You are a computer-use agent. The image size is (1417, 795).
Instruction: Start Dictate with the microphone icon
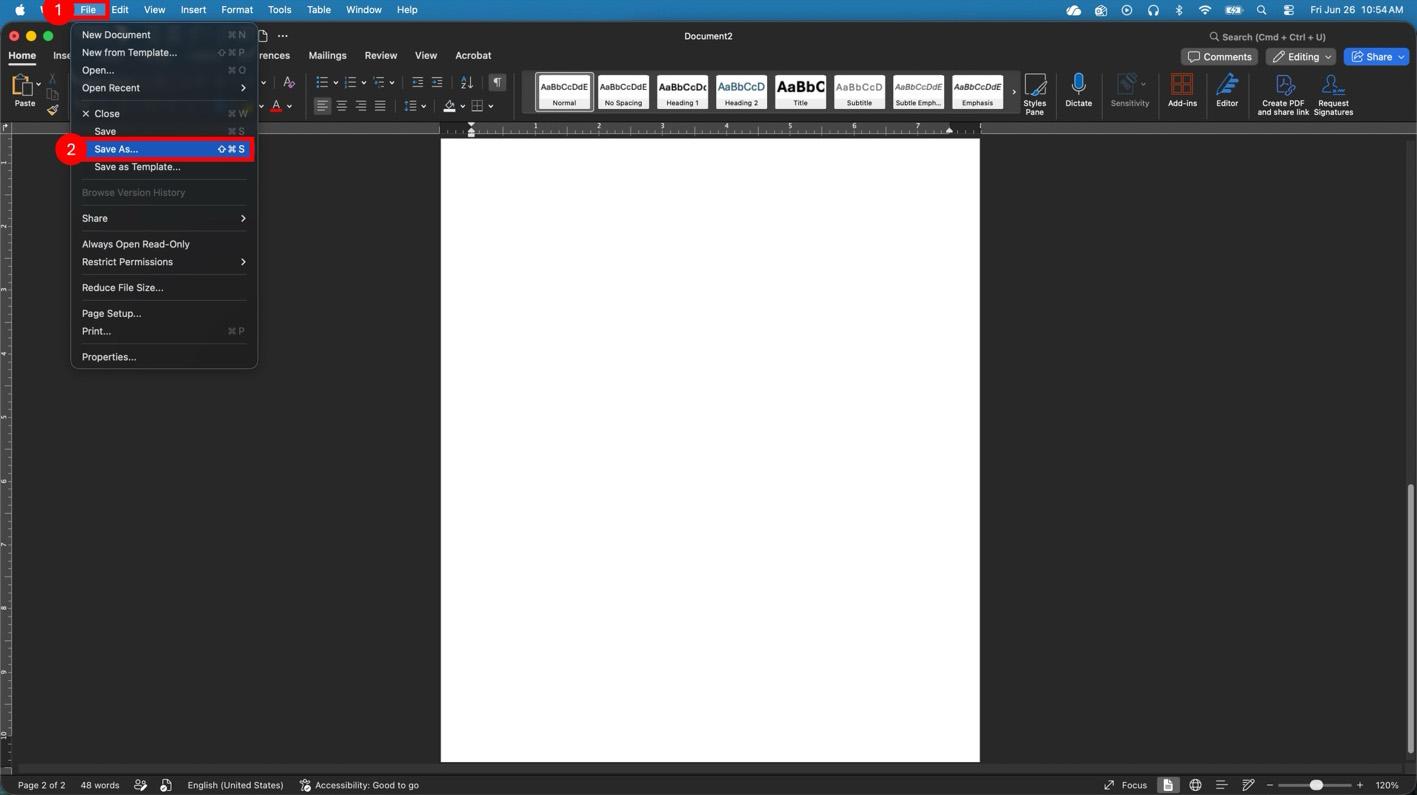coord(1078,89)
